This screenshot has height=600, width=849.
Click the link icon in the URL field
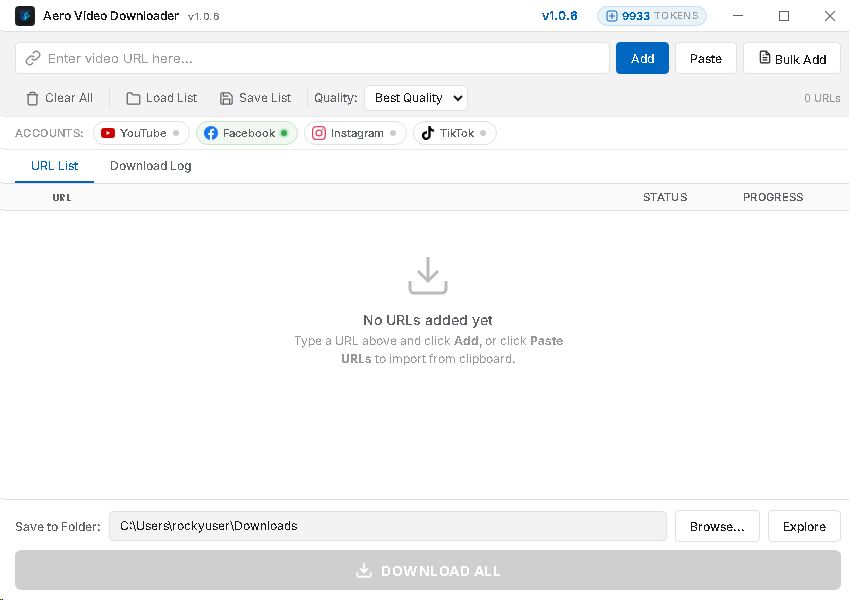click(x=33, y=58)
